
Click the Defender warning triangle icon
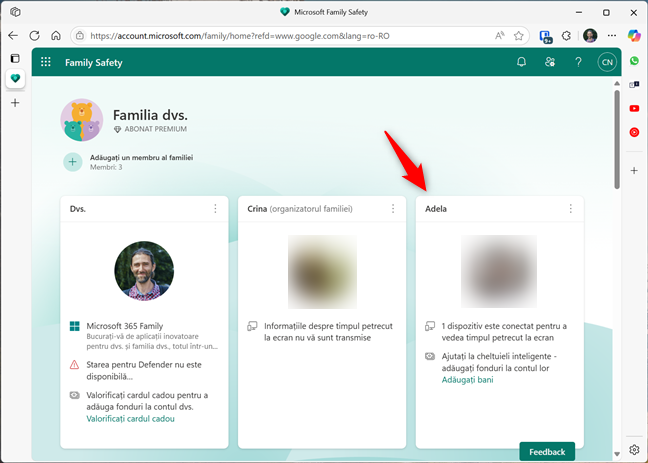pos(74,365)
